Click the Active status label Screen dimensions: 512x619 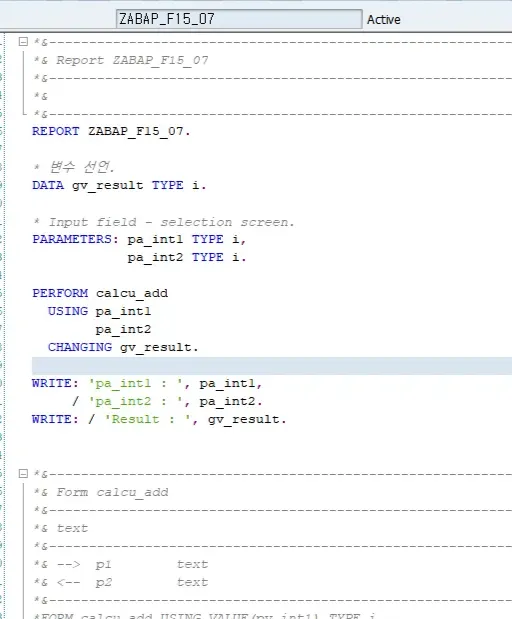point(383,20)
